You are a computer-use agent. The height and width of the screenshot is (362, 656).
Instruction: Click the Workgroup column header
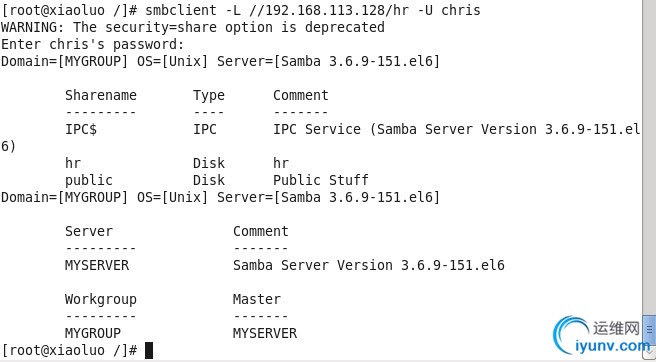tap(101, 299)
